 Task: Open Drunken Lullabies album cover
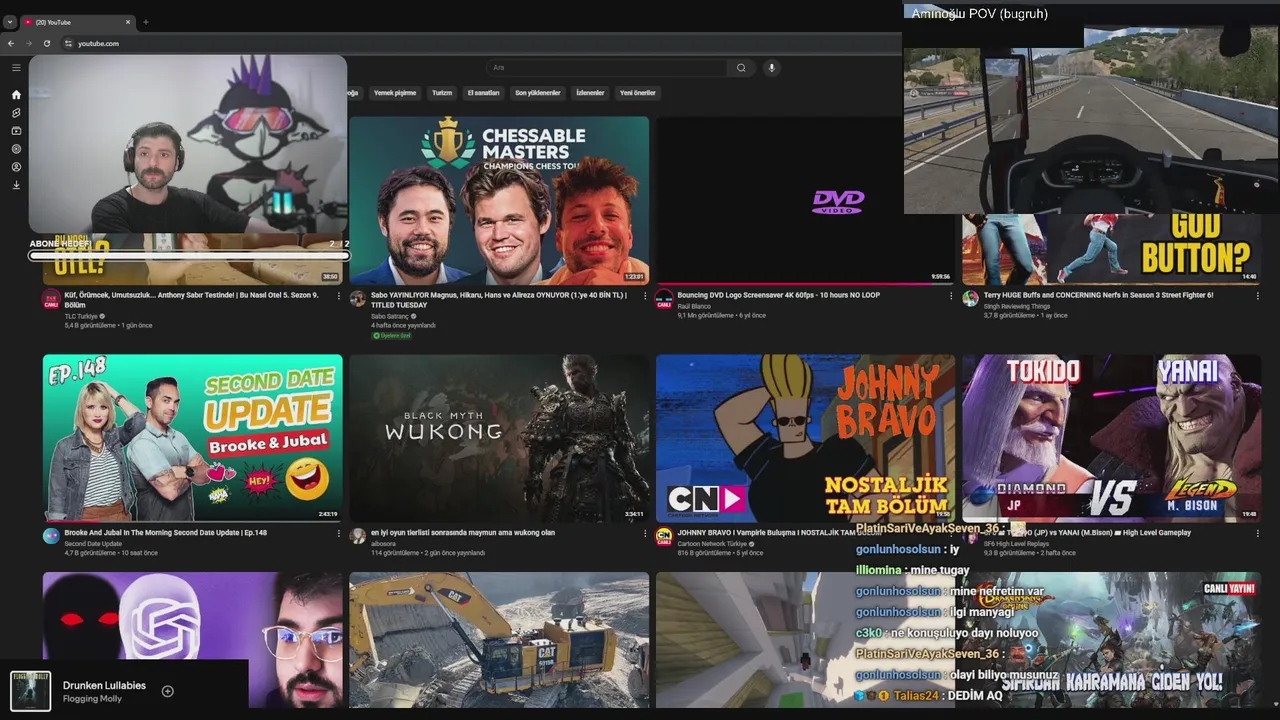pos(30,691)
